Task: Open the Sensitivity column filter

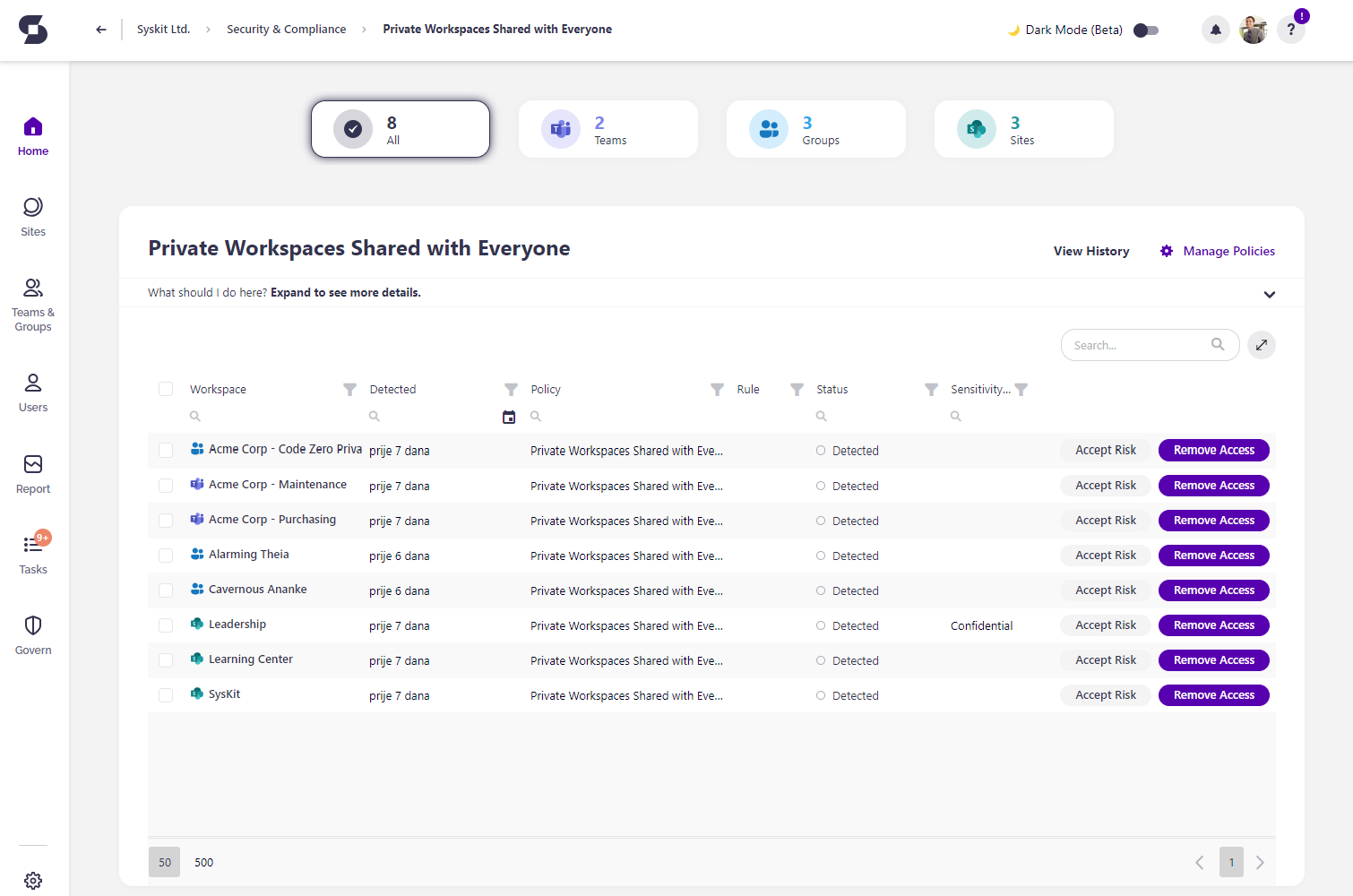Action: pyautogui.click(x=1021, y=390)
